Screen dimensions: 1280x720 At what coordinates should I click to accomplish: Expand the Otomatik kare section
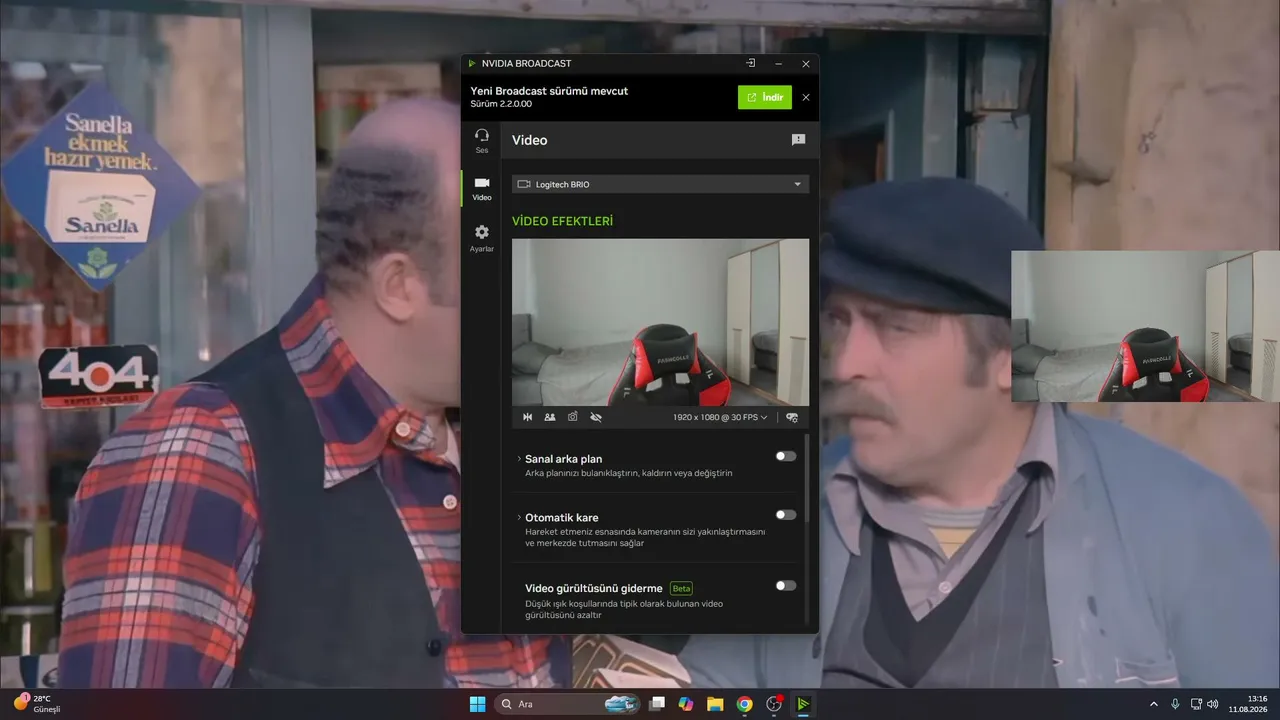point(519,517)
